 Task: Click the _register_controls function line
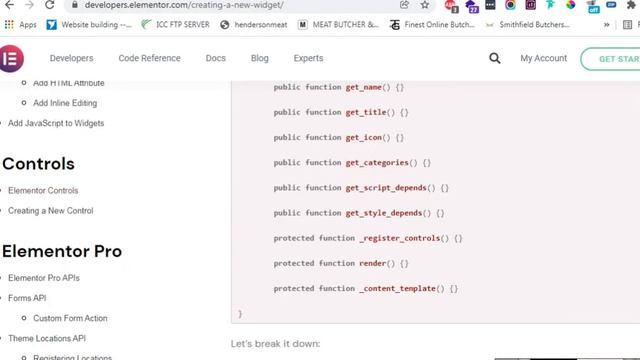coord(368,238)
